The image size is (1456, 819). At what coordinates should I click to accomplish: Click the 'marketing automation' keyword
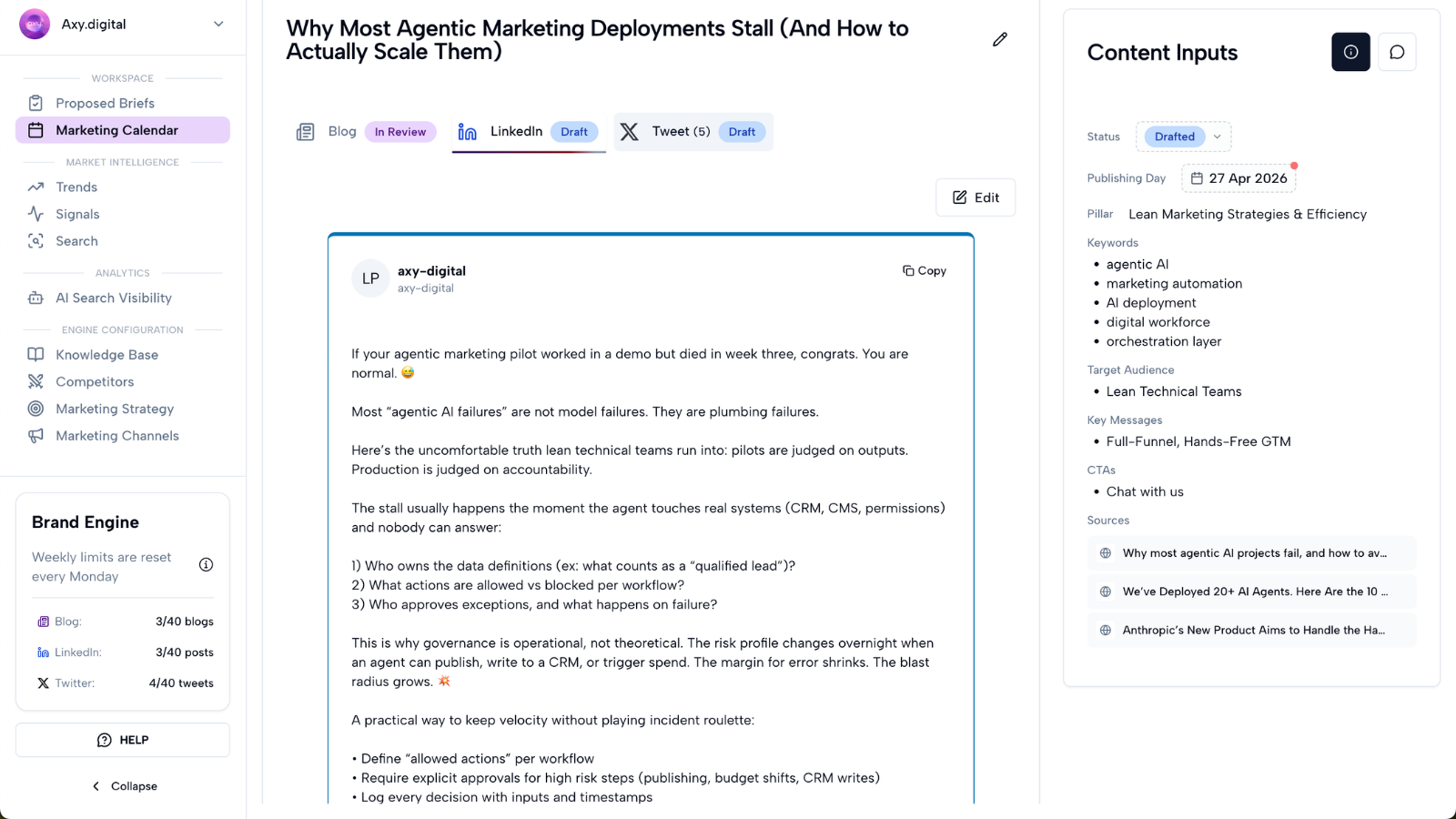1174,284
